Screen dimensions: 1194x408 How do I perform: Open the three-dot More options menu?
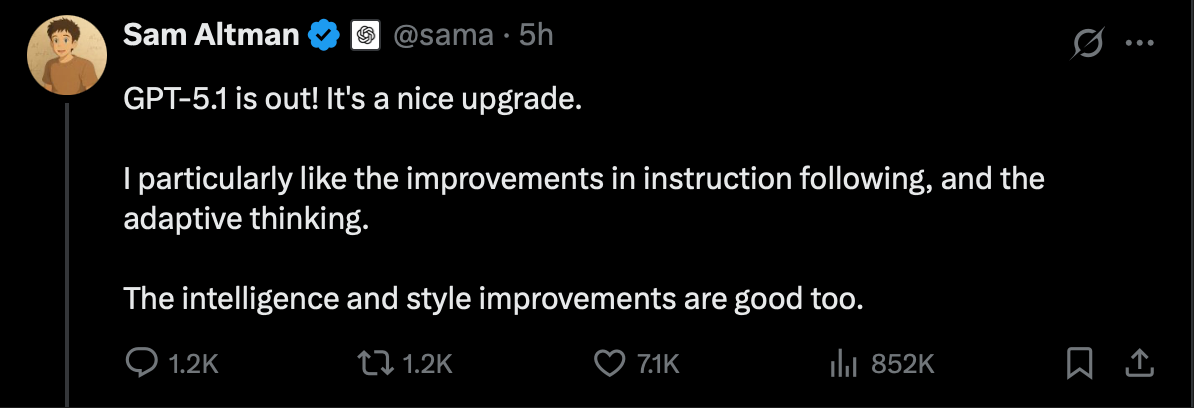click(x=1140, y=43)
